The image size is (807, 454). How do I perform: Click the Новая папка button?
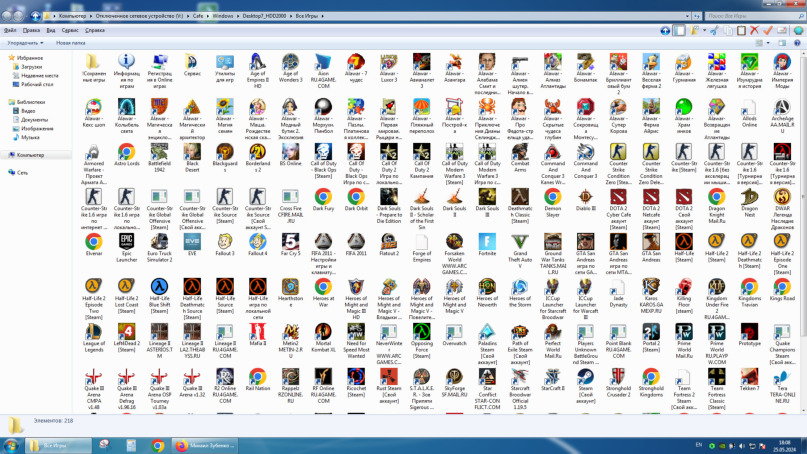point(70,43)
